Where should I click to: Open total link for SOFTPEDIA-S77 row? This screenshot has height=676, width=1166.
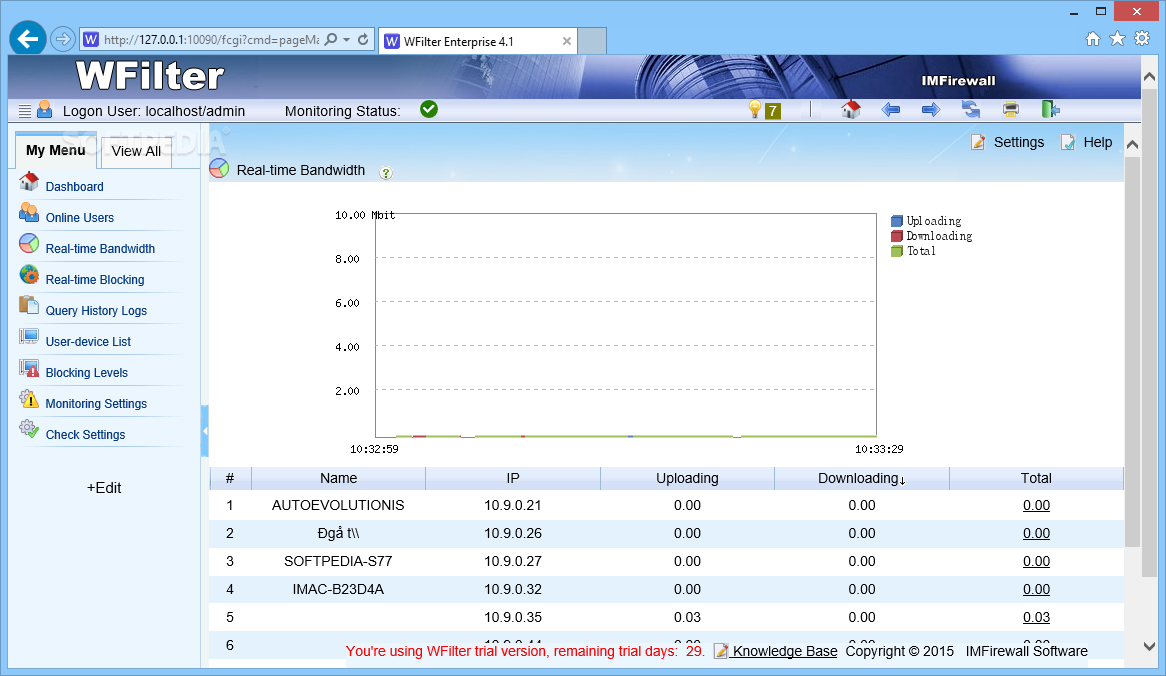[1036, 561]
